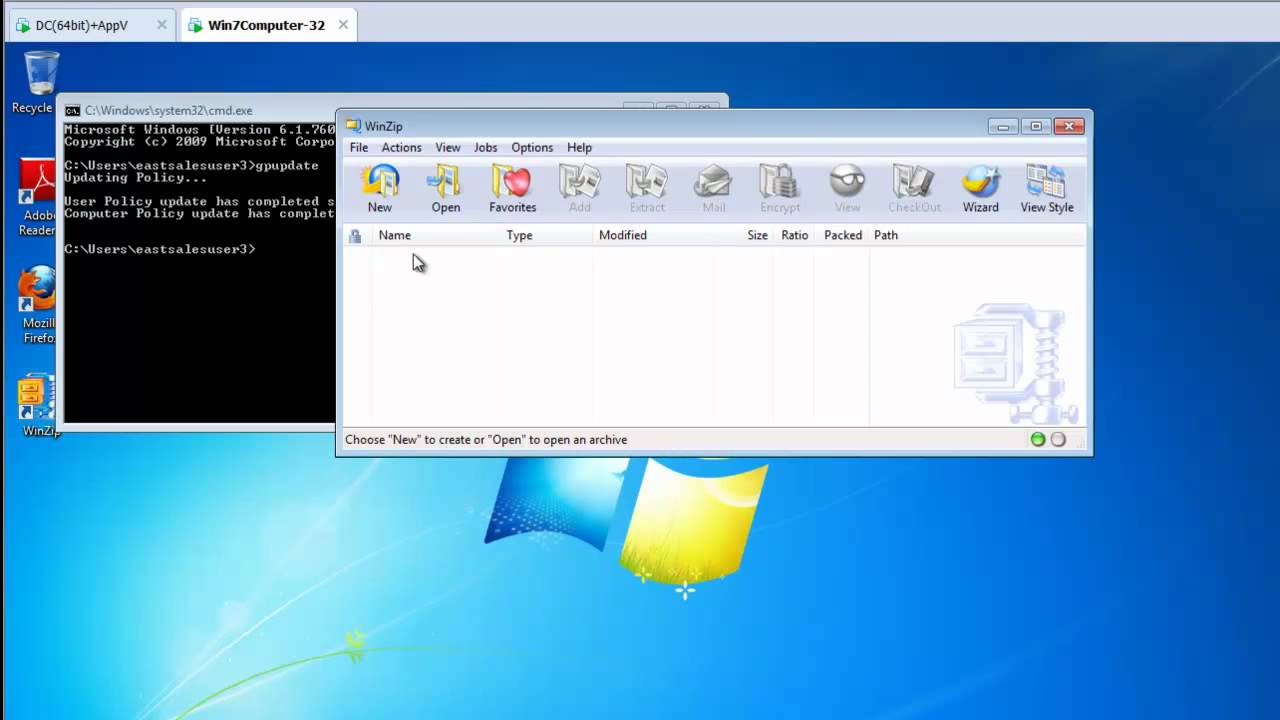The image size is (1280, 720).
Task: Click the Extract toolbar icon
Action: coord(647,189)
